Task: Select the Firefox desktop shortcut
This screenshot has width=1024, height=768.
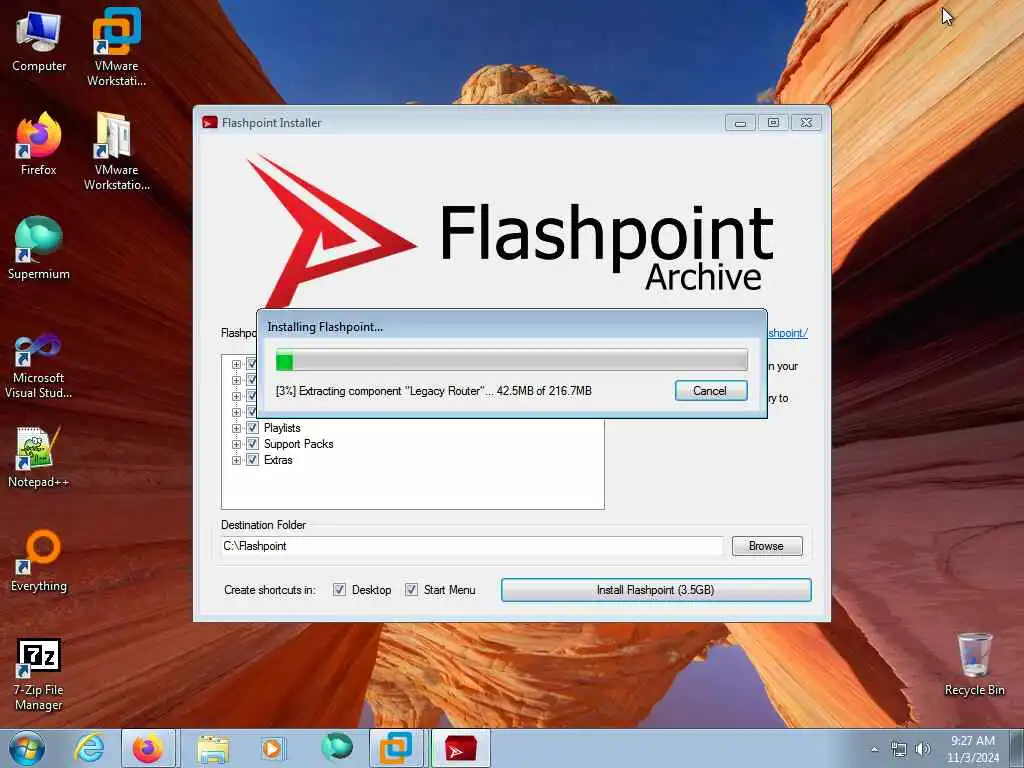Action: point(39,144)
